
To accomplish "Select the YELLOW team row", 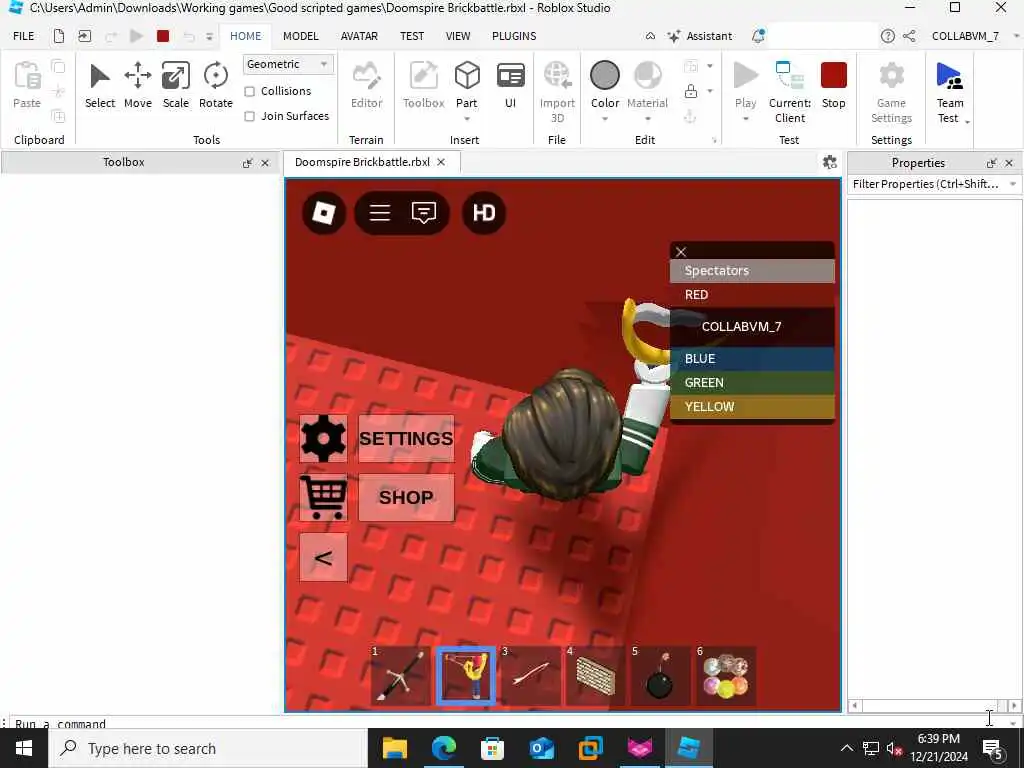I will pos(752,407).
